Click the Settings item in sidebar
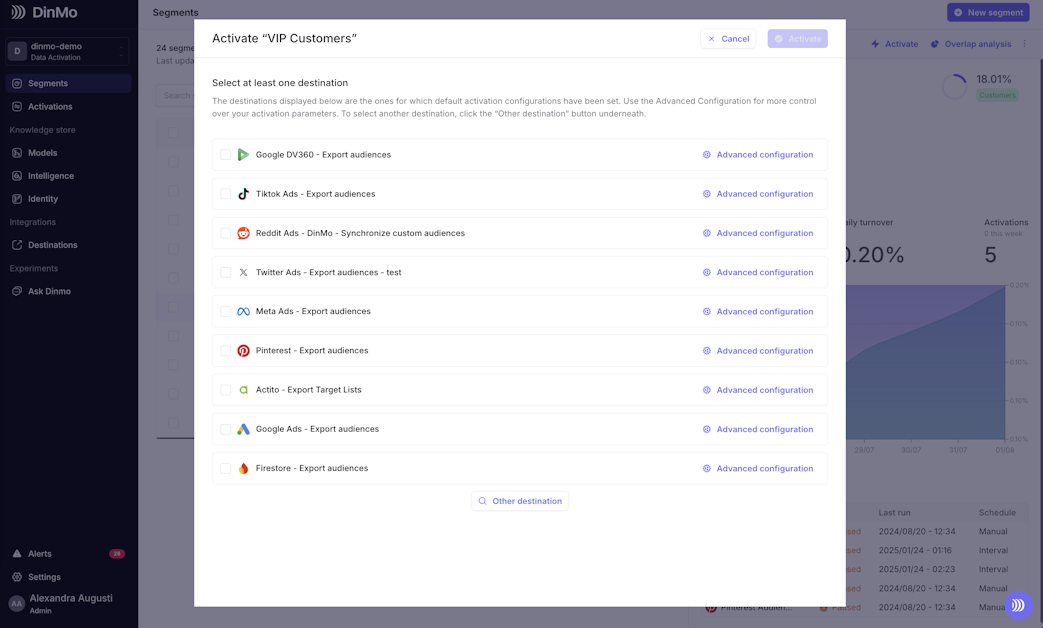This screenshot has width=1043, height=628. (x=68, y=577)
